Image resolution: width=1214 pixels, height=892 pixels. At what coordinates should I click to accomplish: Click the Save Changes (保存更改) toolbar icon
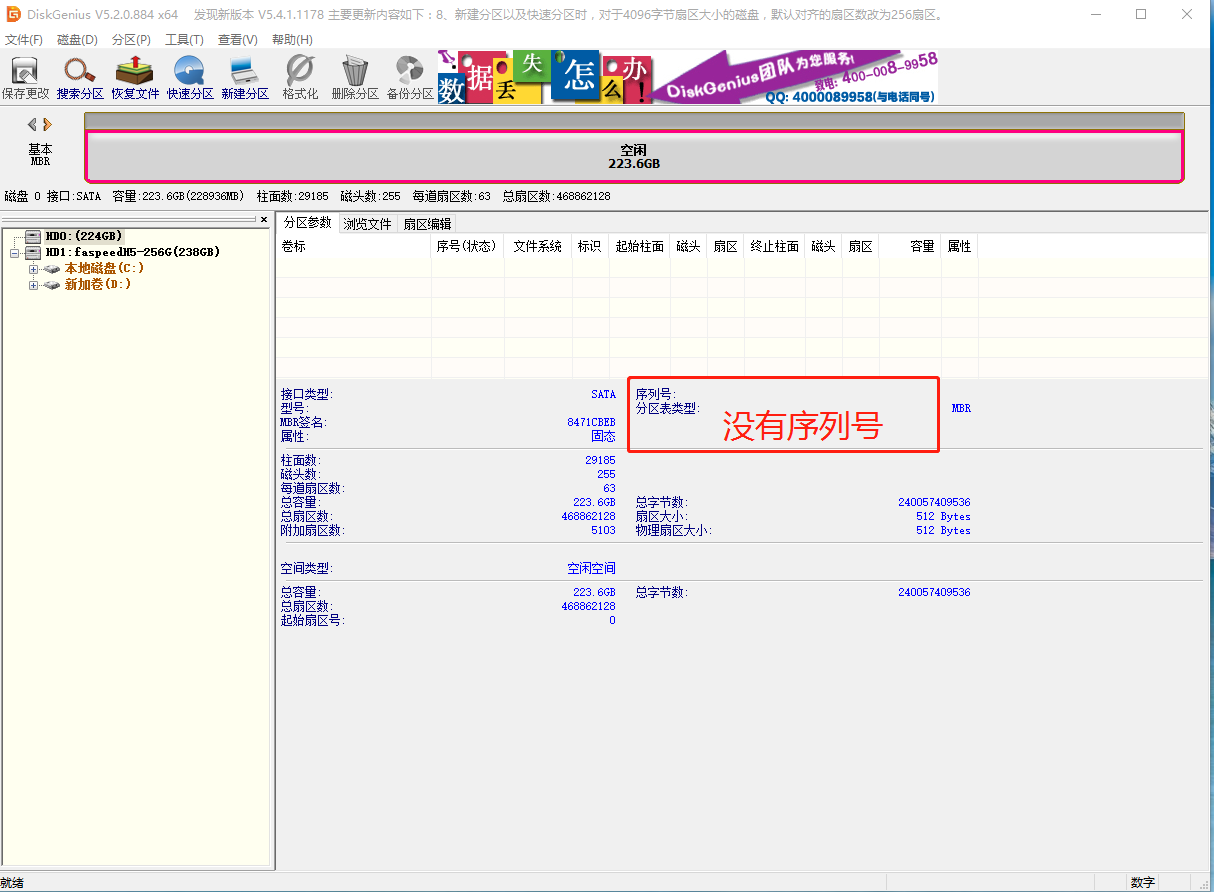tap(25, 79)
